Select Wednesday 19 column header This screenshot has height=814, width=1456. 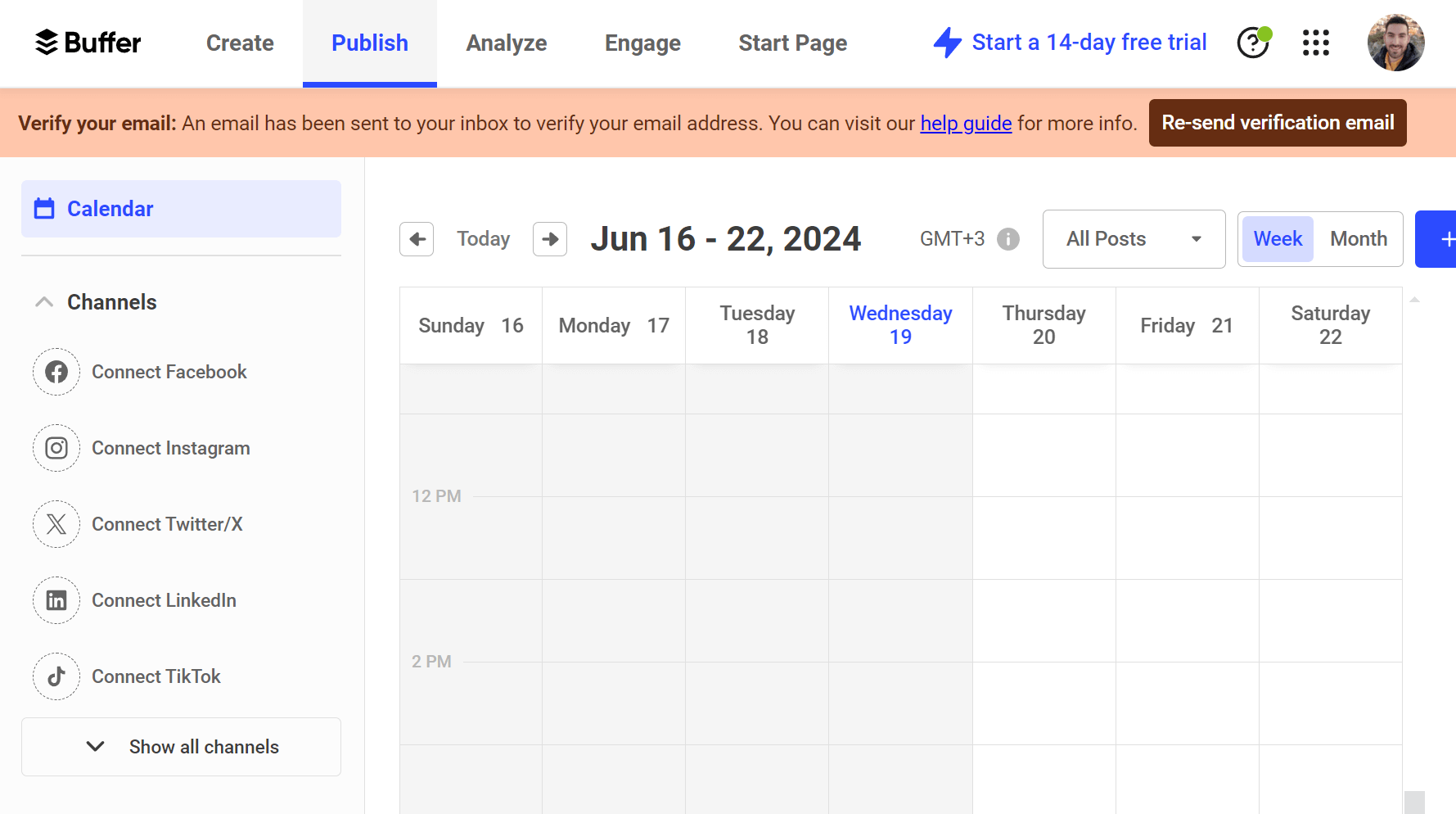[x=900, y=325]
